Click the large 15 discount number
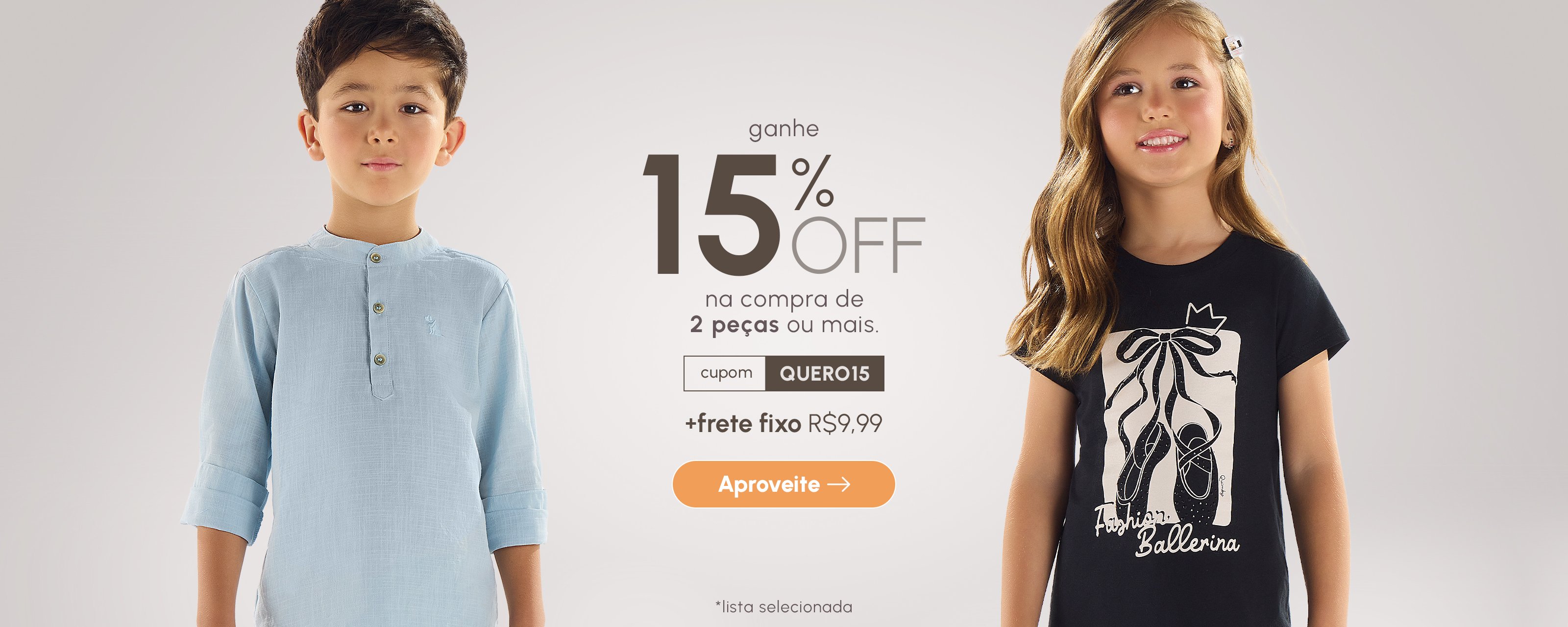 pyautogui.click(x=711, y=214)
